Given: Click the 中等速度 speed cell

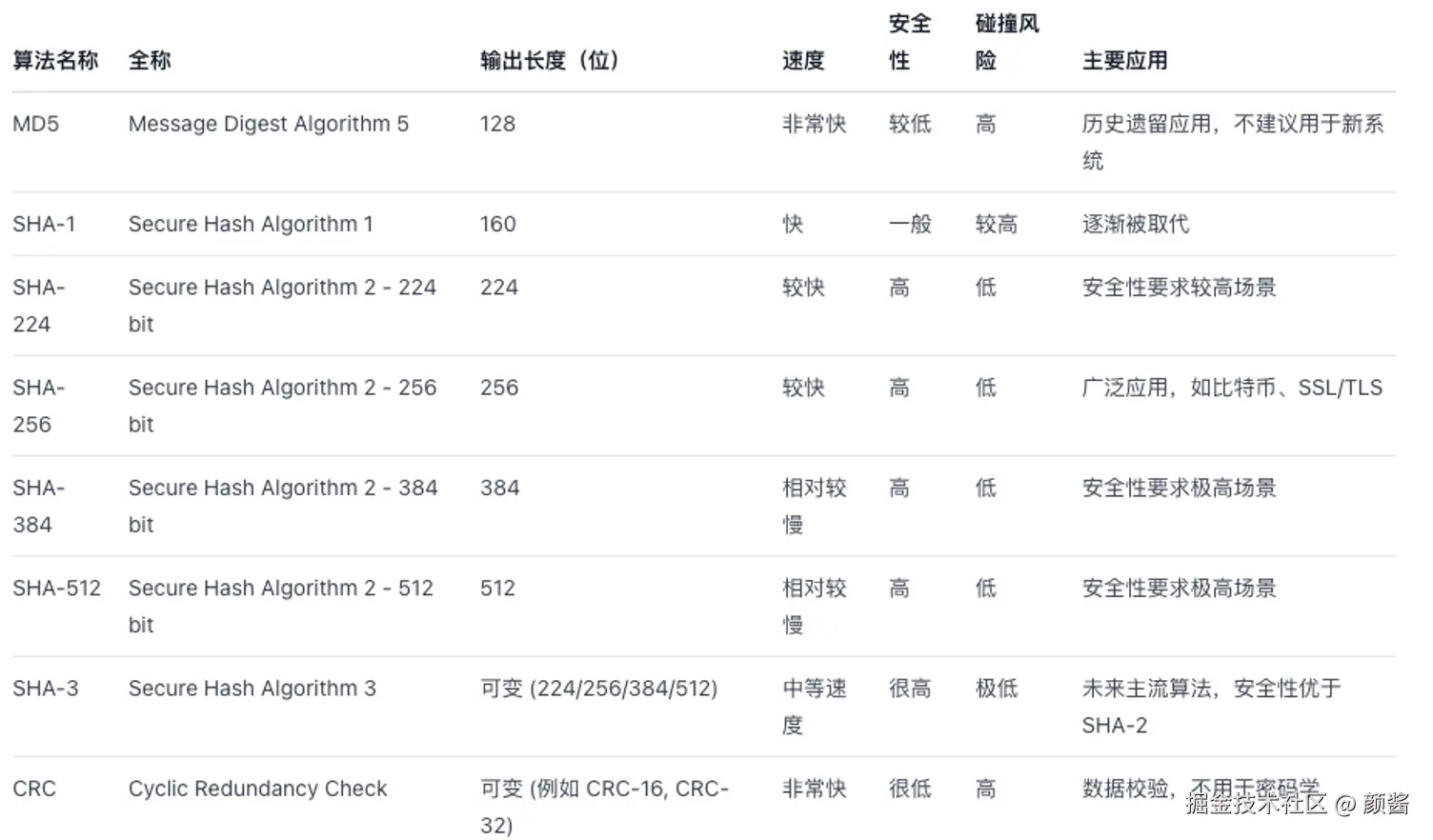Looking at the screenshot, I should coord(814,706).
